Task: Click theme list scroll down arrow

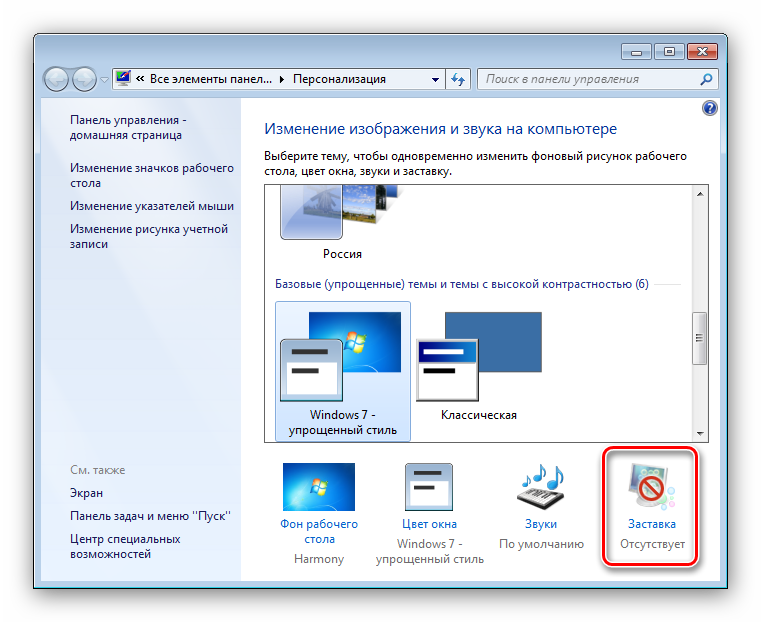Action: point(700,433)
